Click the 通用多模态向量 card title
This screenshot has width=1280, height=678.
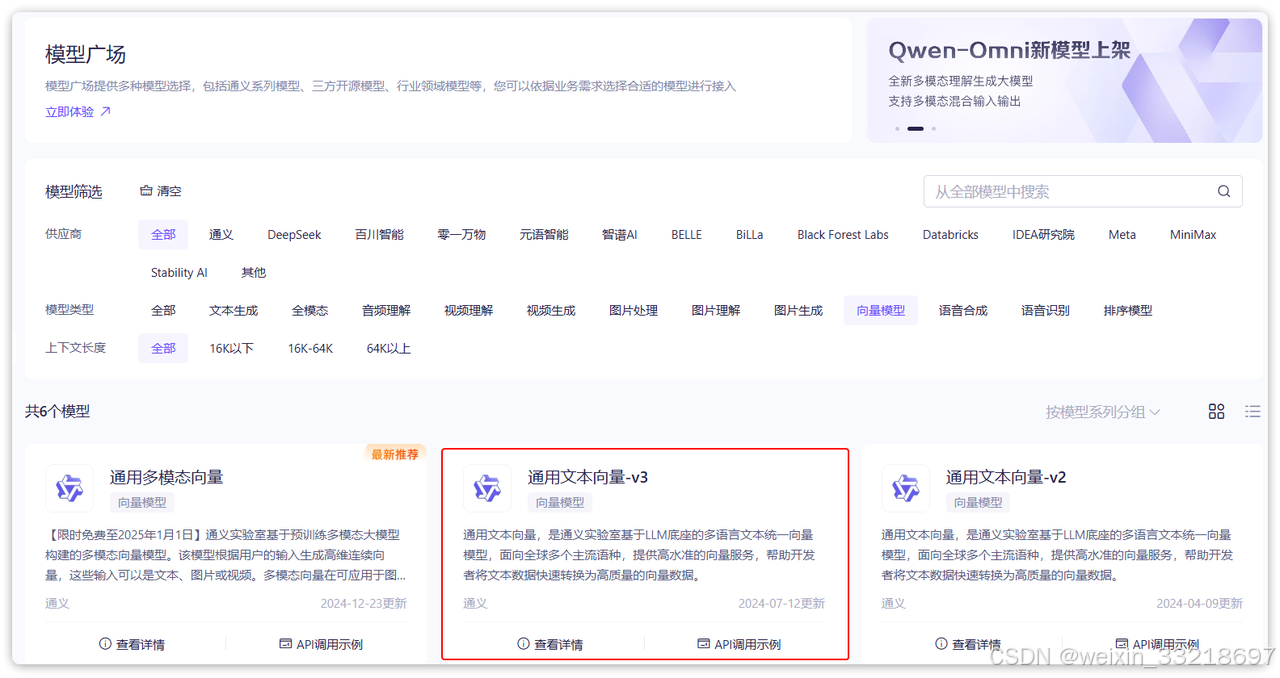[167, 477]
